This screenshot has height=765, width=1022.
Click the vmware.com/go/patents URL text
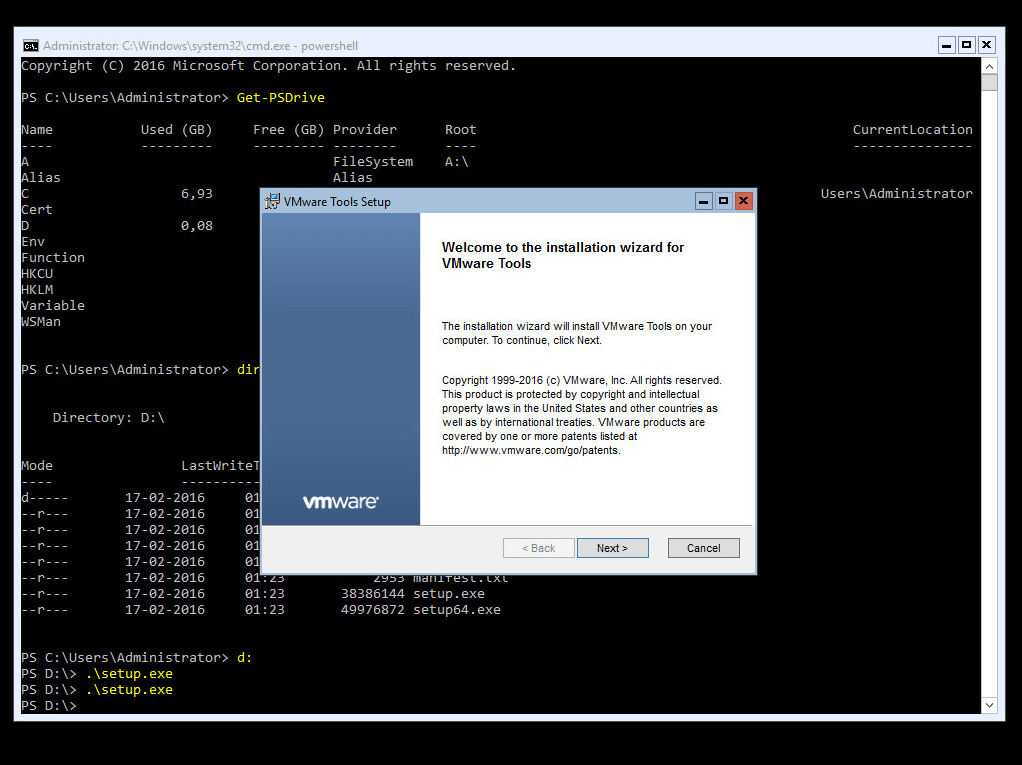coord(531,450)
